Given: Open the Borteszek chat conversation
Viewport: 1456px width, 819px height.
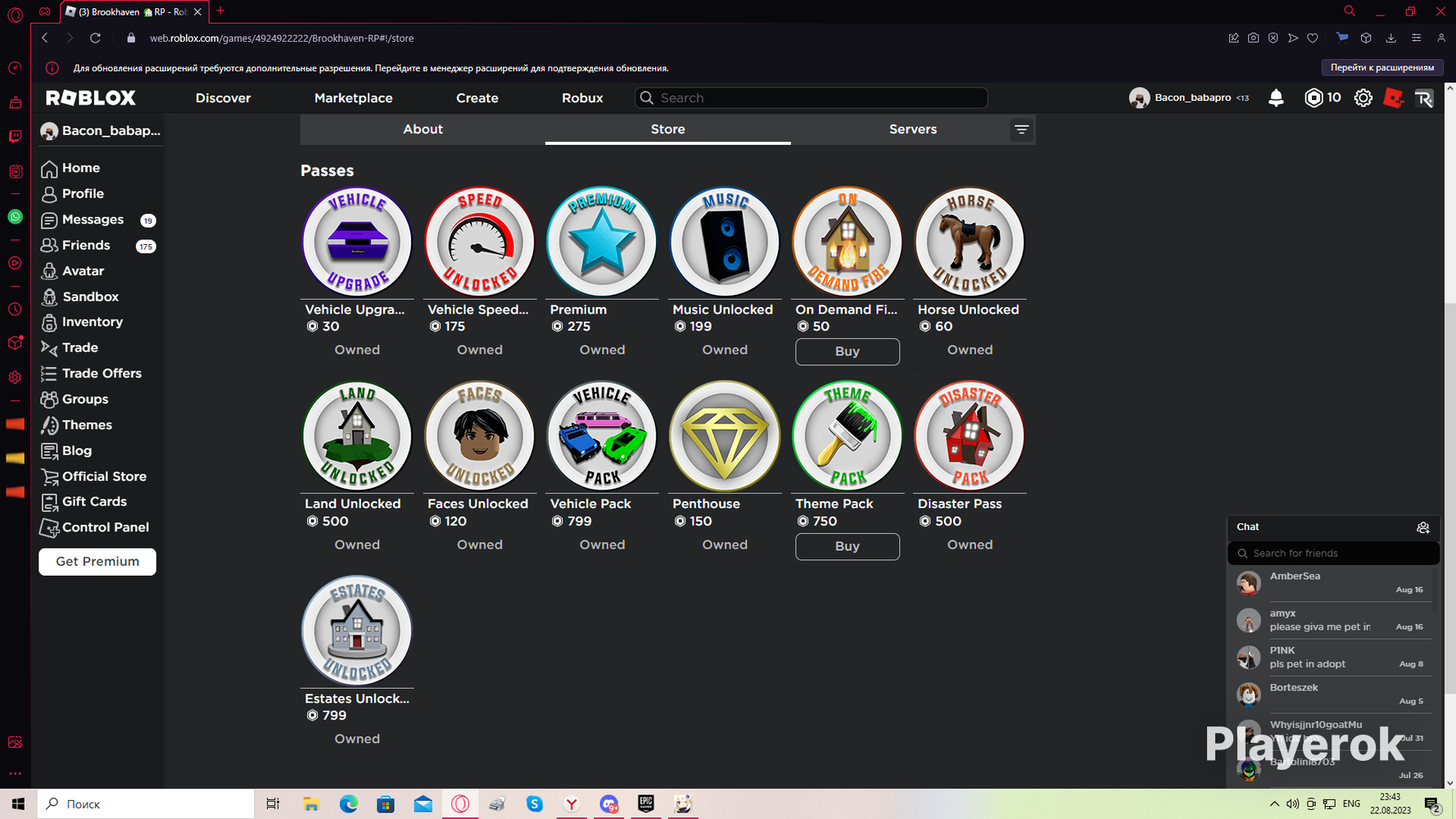Looking at the screenshot, I should (1332, 694).
